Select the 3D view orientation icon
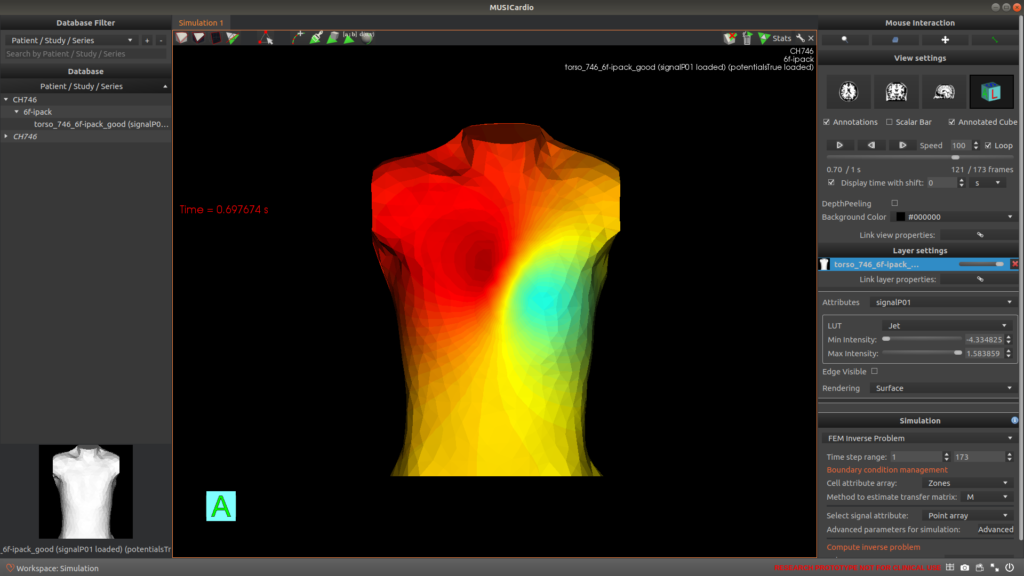Screen dimensions: 1024x576 (x=990, y=92)
